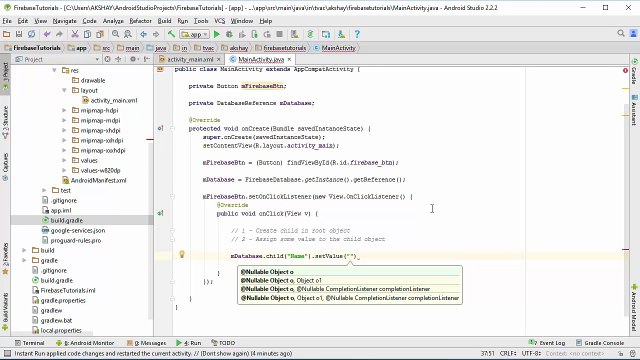The width and height of the screenshot is (640, 360).
Task: Select AndroidManifest.xml in project tree
Action: pyautogui.click(x=94, y=180)
